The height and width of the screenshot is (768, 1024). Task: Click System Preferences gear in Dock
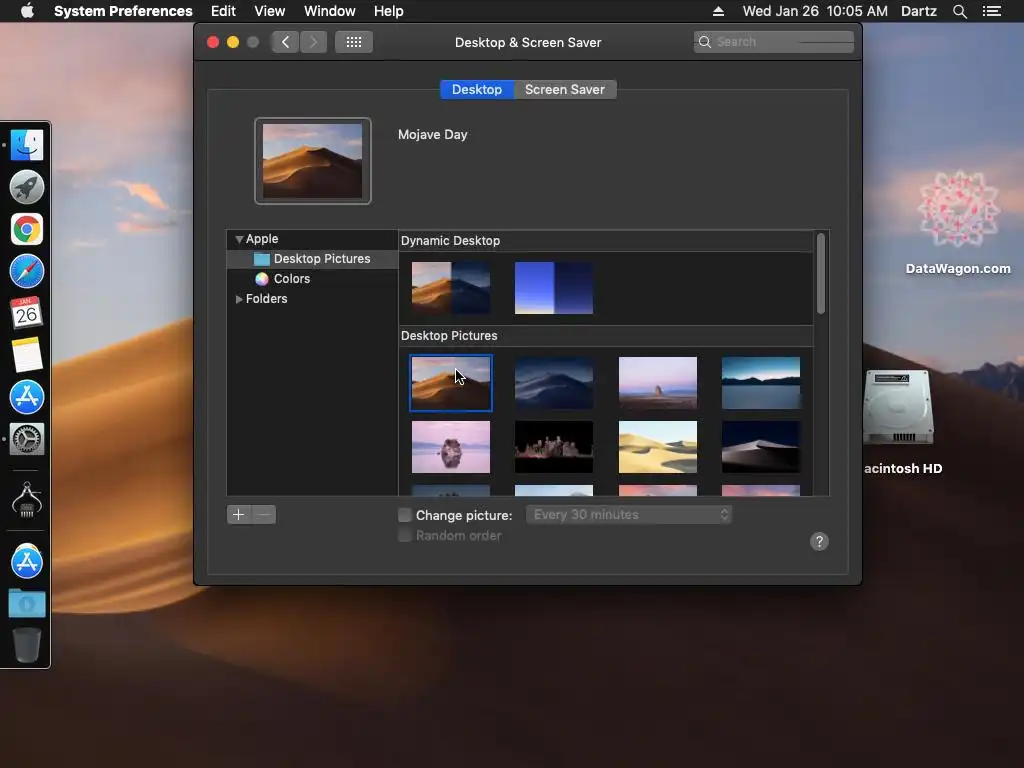click(27, 439)
